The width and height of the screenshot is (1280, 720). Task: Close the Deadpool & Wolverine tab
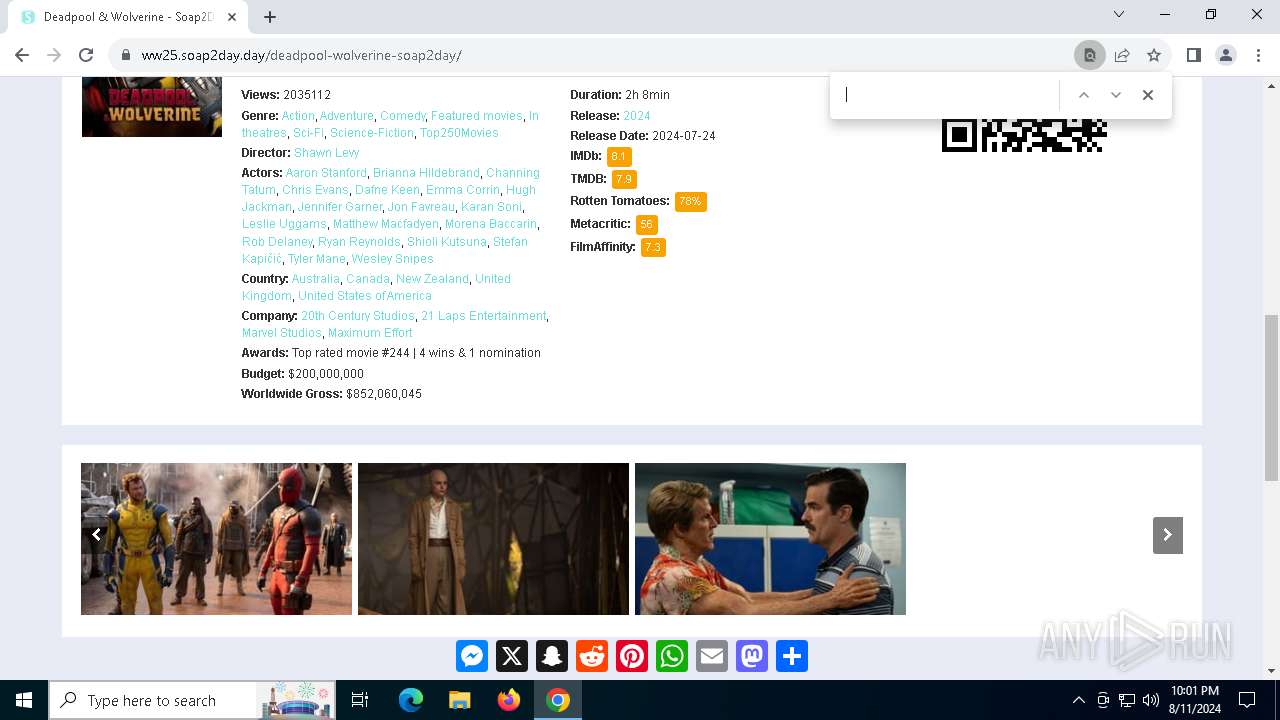(233, 17)
